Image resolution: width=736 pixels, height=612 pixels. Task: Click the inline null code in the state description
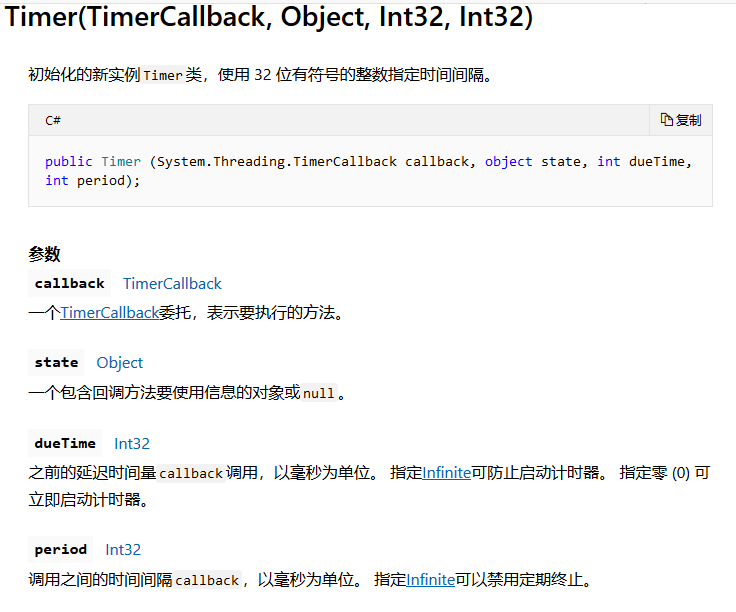pyautogui.click(x=319, y=393)
